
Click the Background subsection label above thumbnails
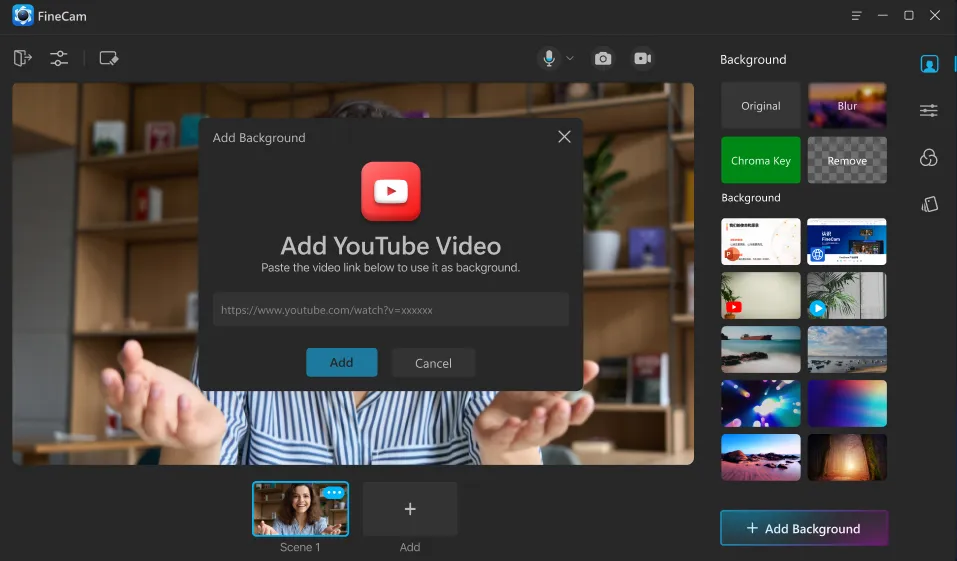[751, 198]
